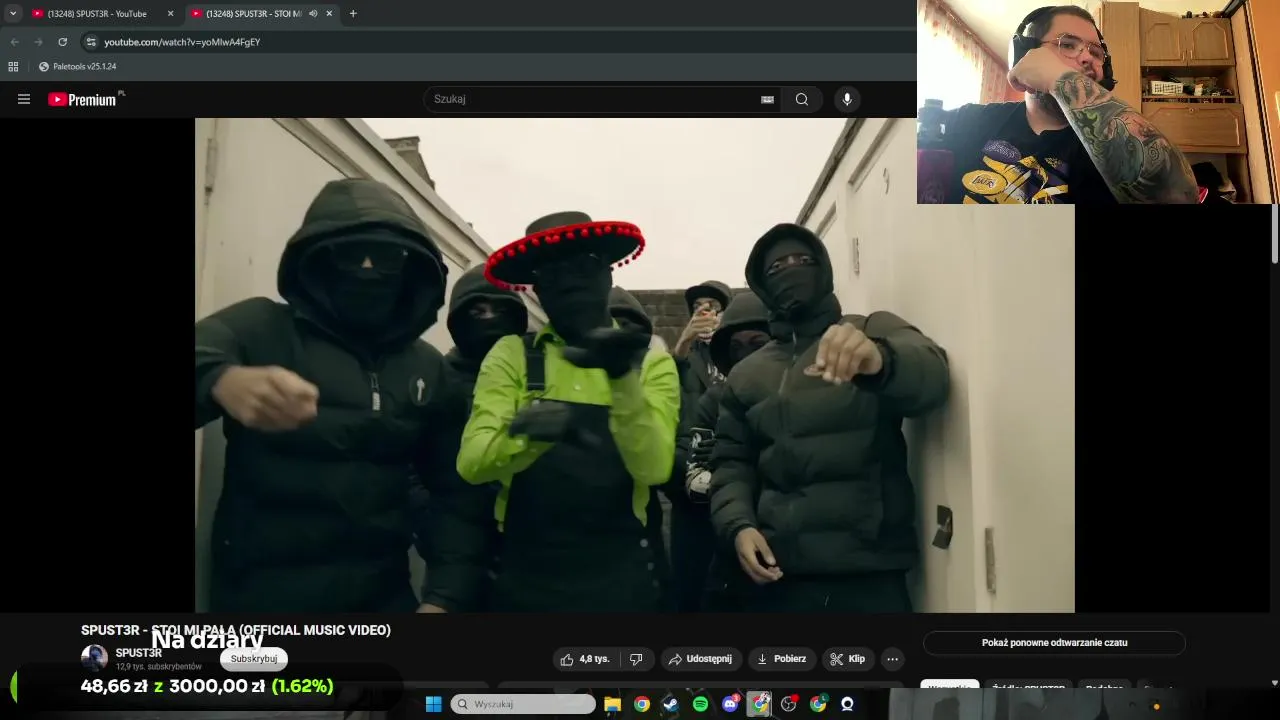Mute the tab via speaker icon
This screenshot has height=720, width=1280.
[313, 13]
